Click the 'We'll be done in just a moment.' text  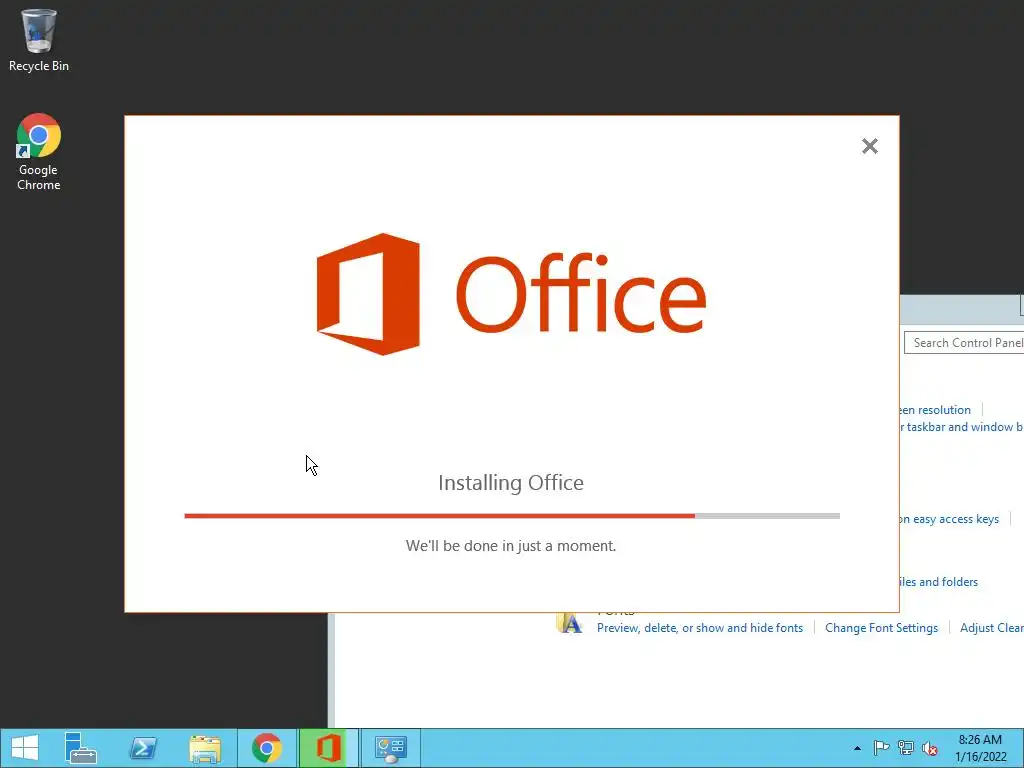[x=511, y=546]
